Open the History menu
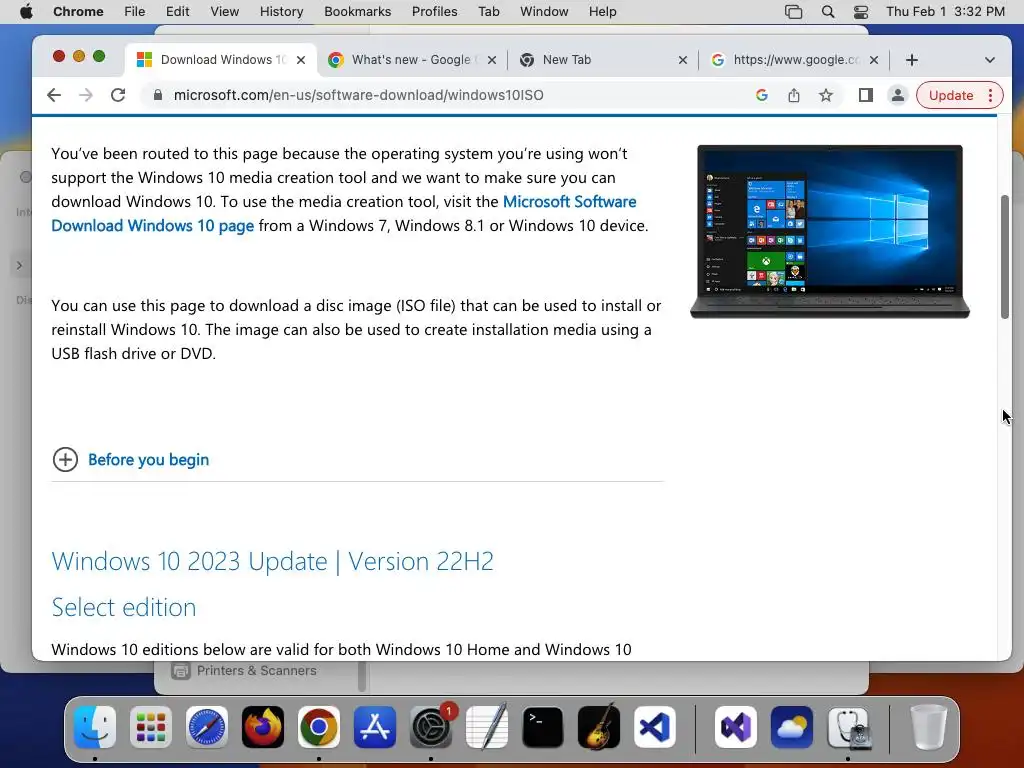 281,12
